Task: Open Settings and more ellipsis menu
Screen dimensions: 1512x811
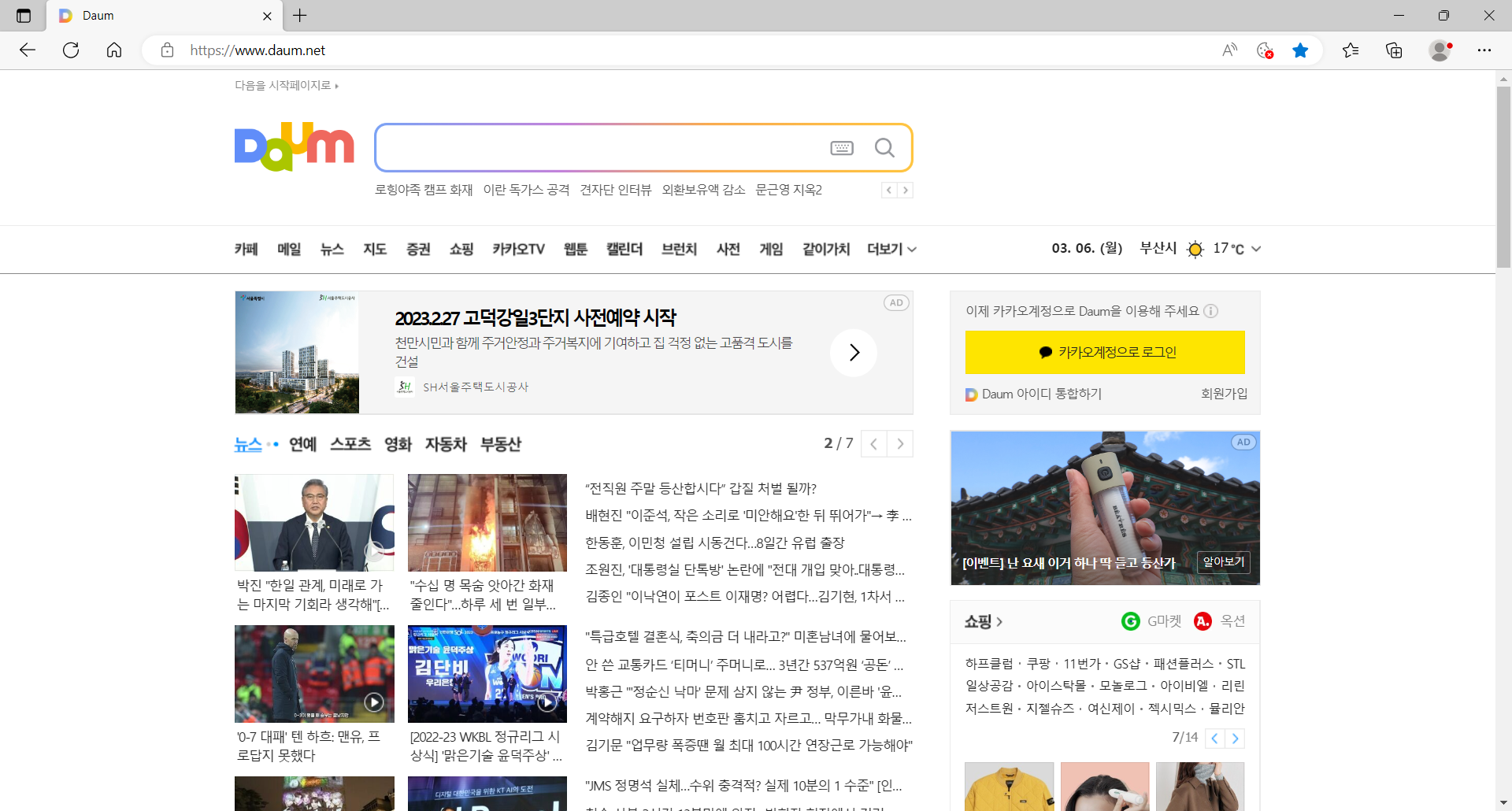Action: (1484, 50)
